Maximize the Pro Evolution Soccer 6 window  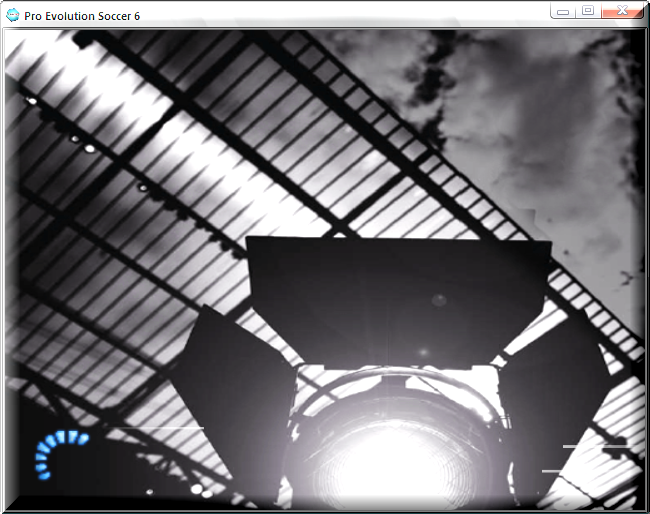pyautogui.click(x=588, y=11)
